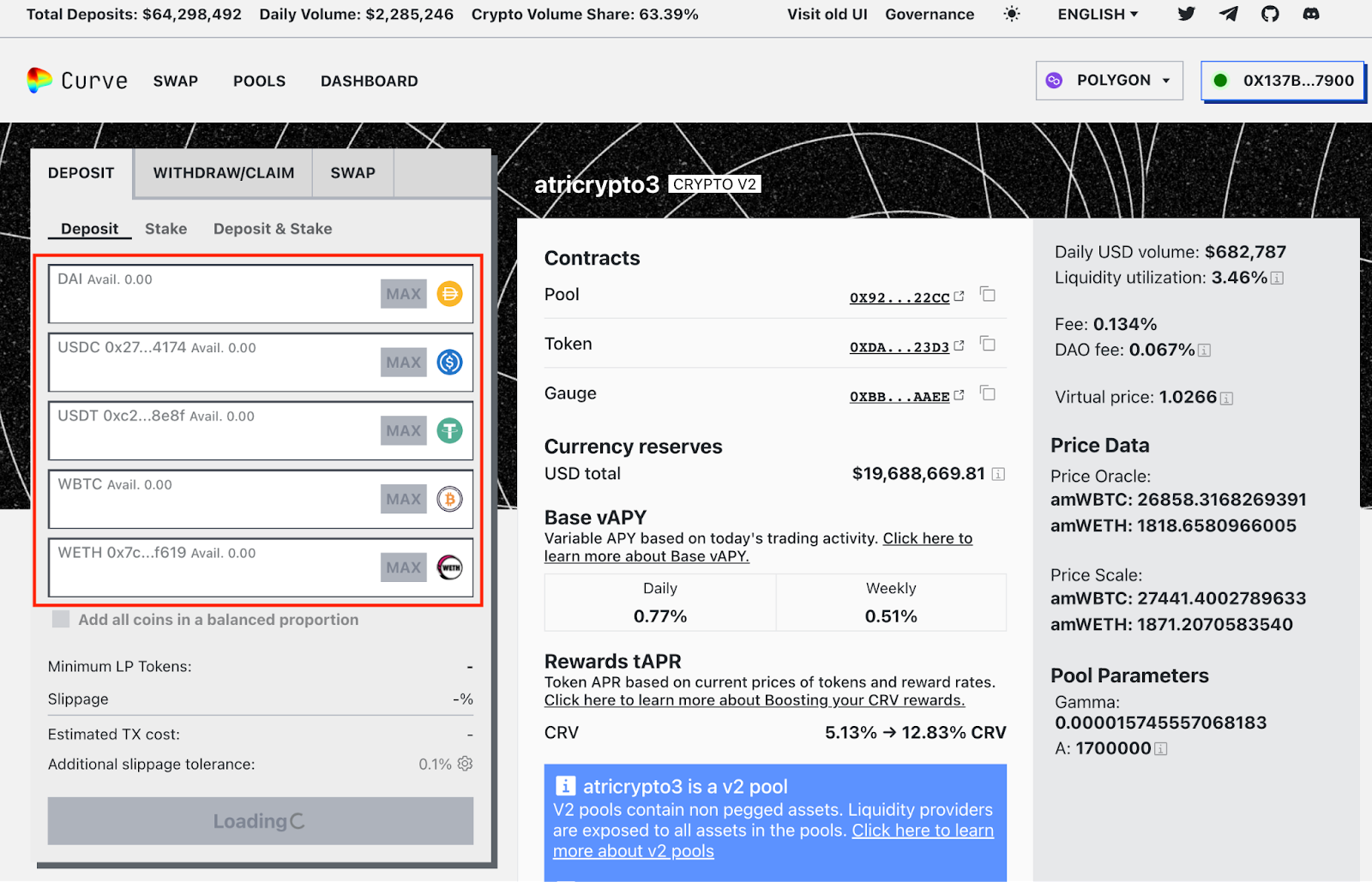Click MAX for WBTC
Screen dimensions: 1372x882
click(x=404, y=499)
